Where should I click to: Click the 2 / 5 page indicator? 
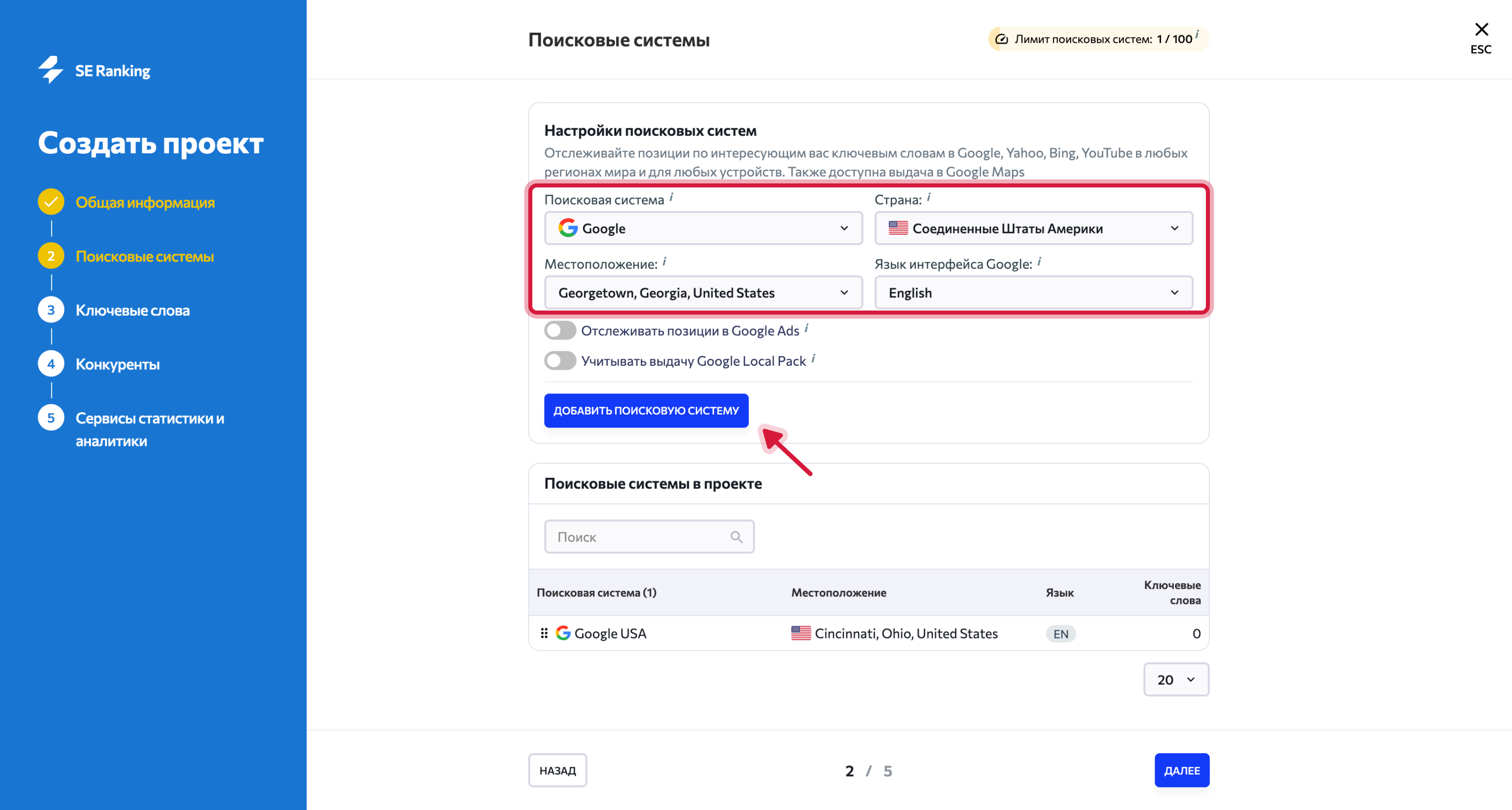pos(868,771)
